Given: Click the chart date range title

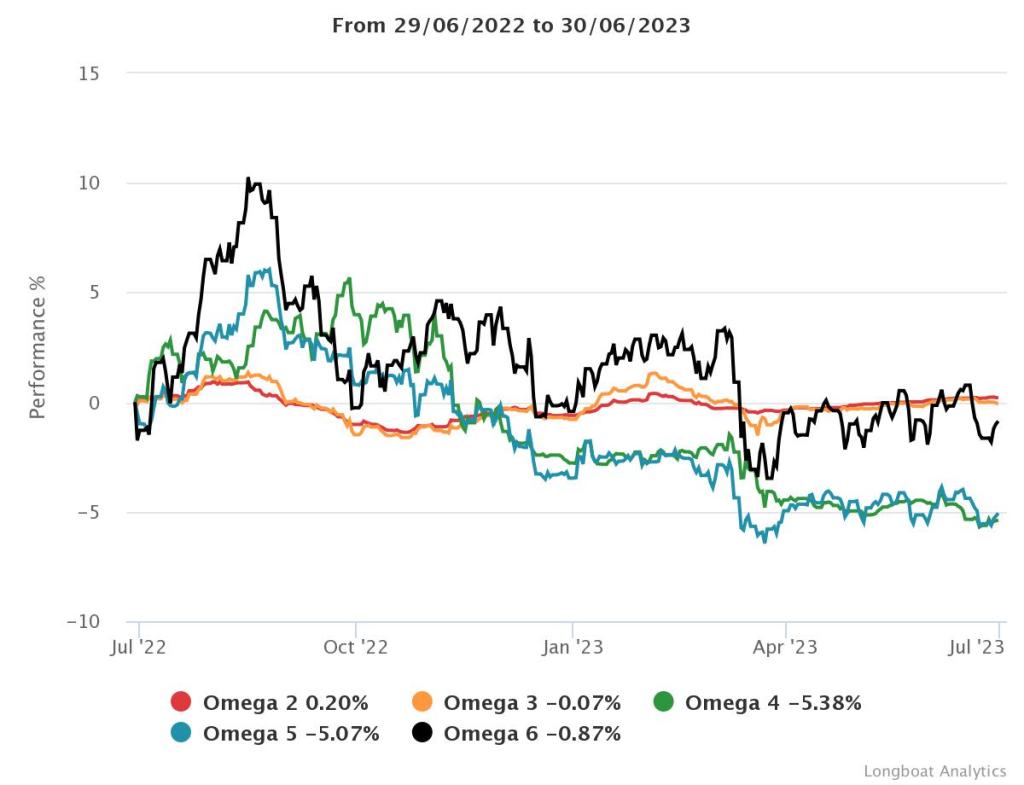Looking at the screenshot, I should click(x=511, y=26).
